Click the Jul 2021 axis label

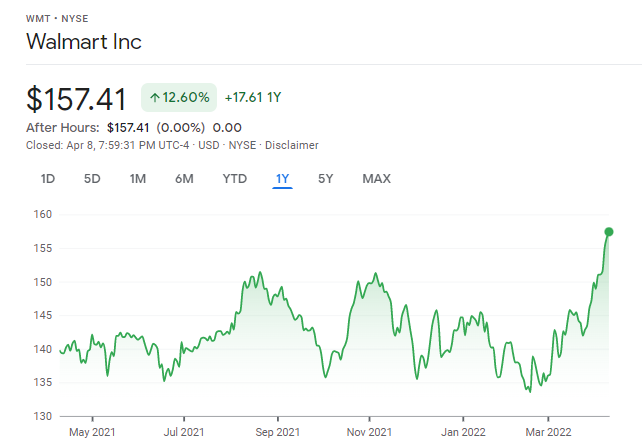pyautogui.click(x=184, y=432)
